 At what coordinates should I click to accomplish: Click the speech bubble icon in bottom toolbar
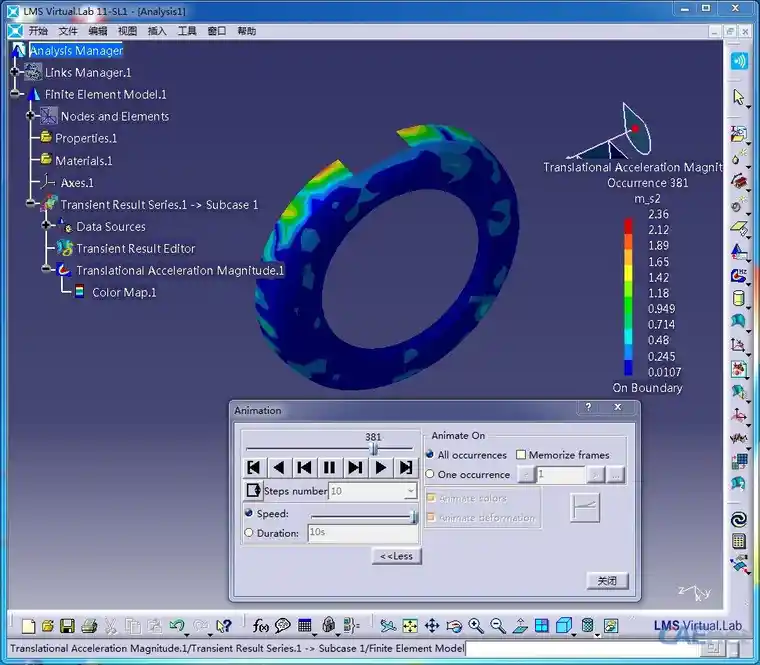click(x=283, y=626)
